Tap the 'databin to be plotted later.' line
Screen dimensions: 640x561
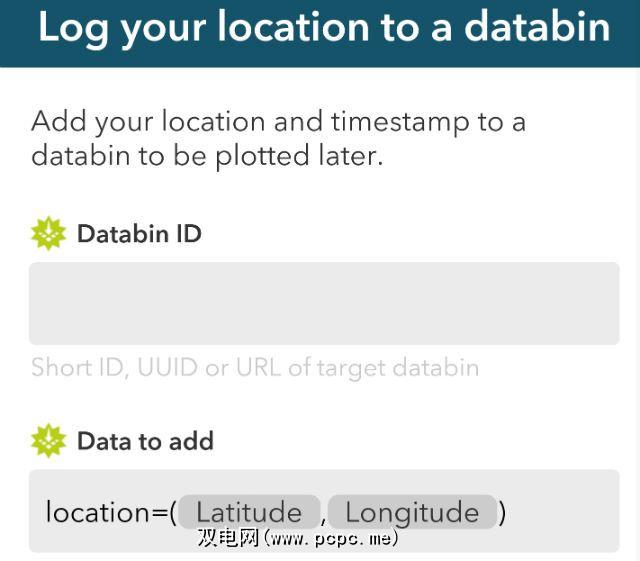tap(207, 156)
